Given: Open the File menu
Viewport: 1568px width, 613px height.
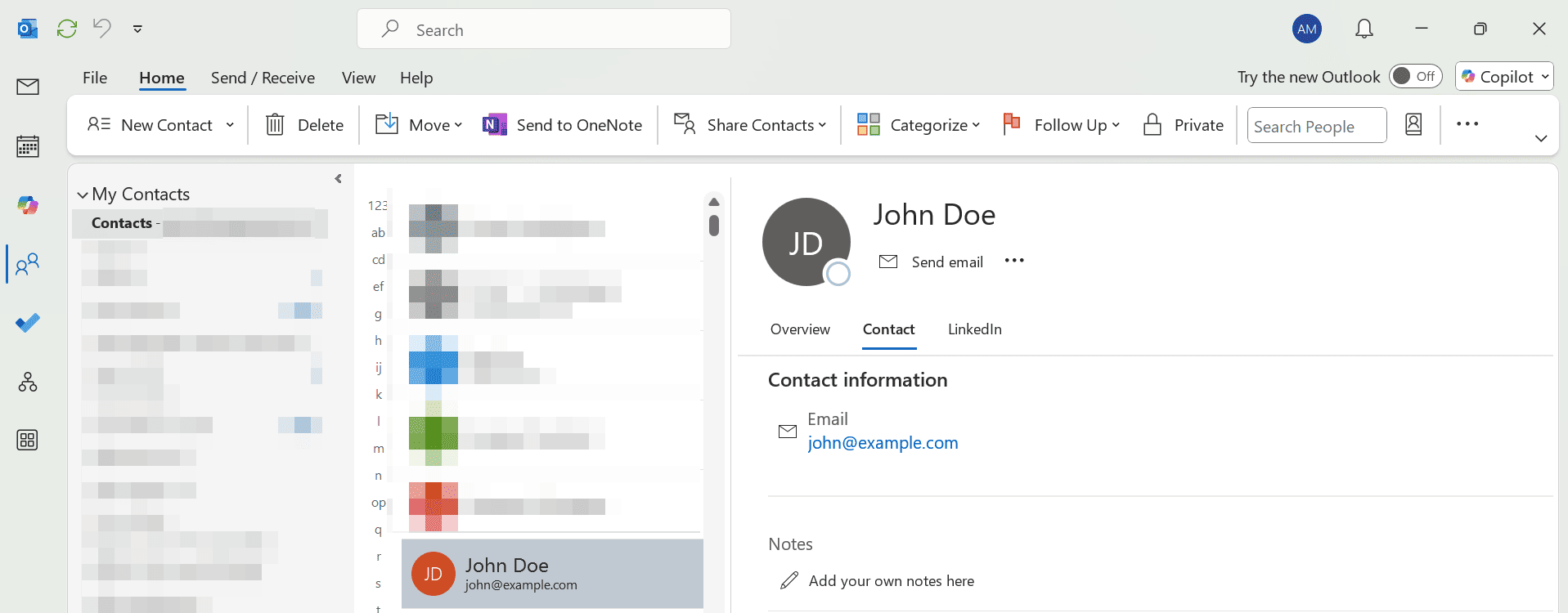Looking at the screenshot, I should [x=95, y=78].
